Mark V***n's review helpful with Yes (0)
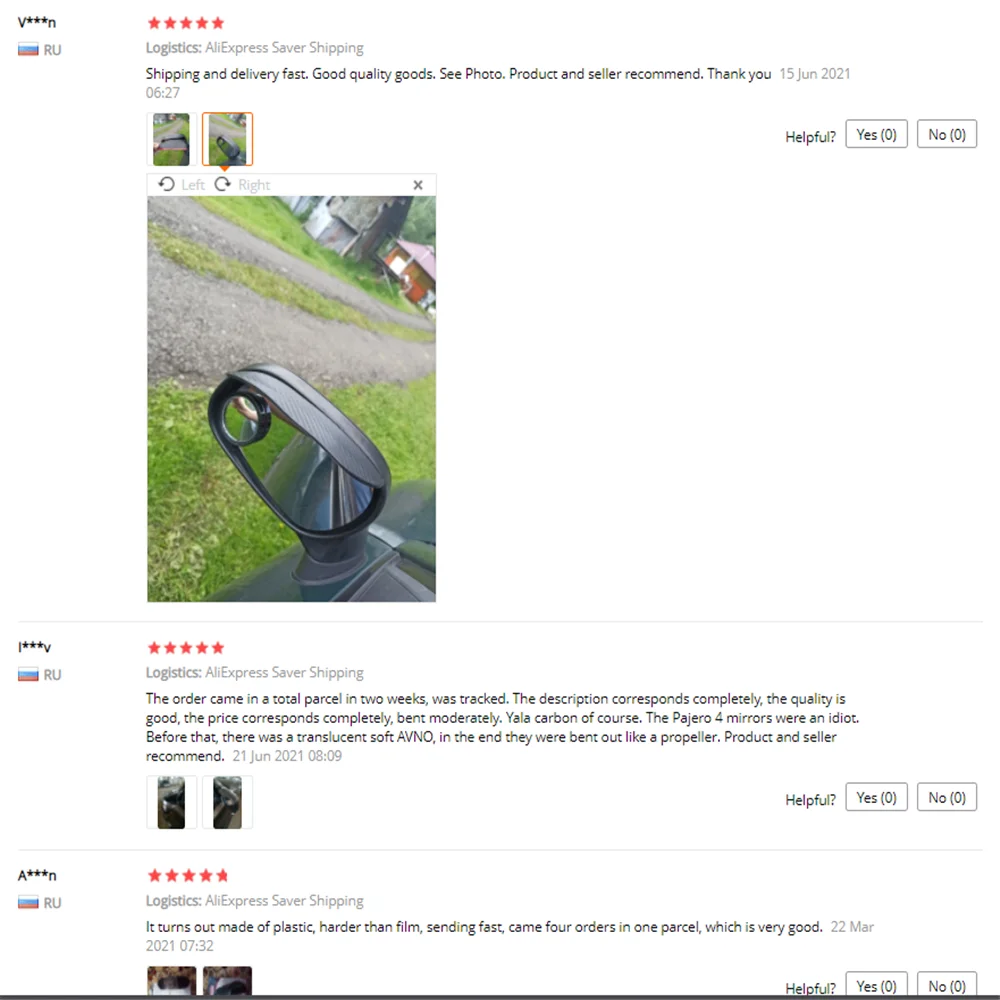Viewport: 1000px width, 1000px height. tap(876, 134)
